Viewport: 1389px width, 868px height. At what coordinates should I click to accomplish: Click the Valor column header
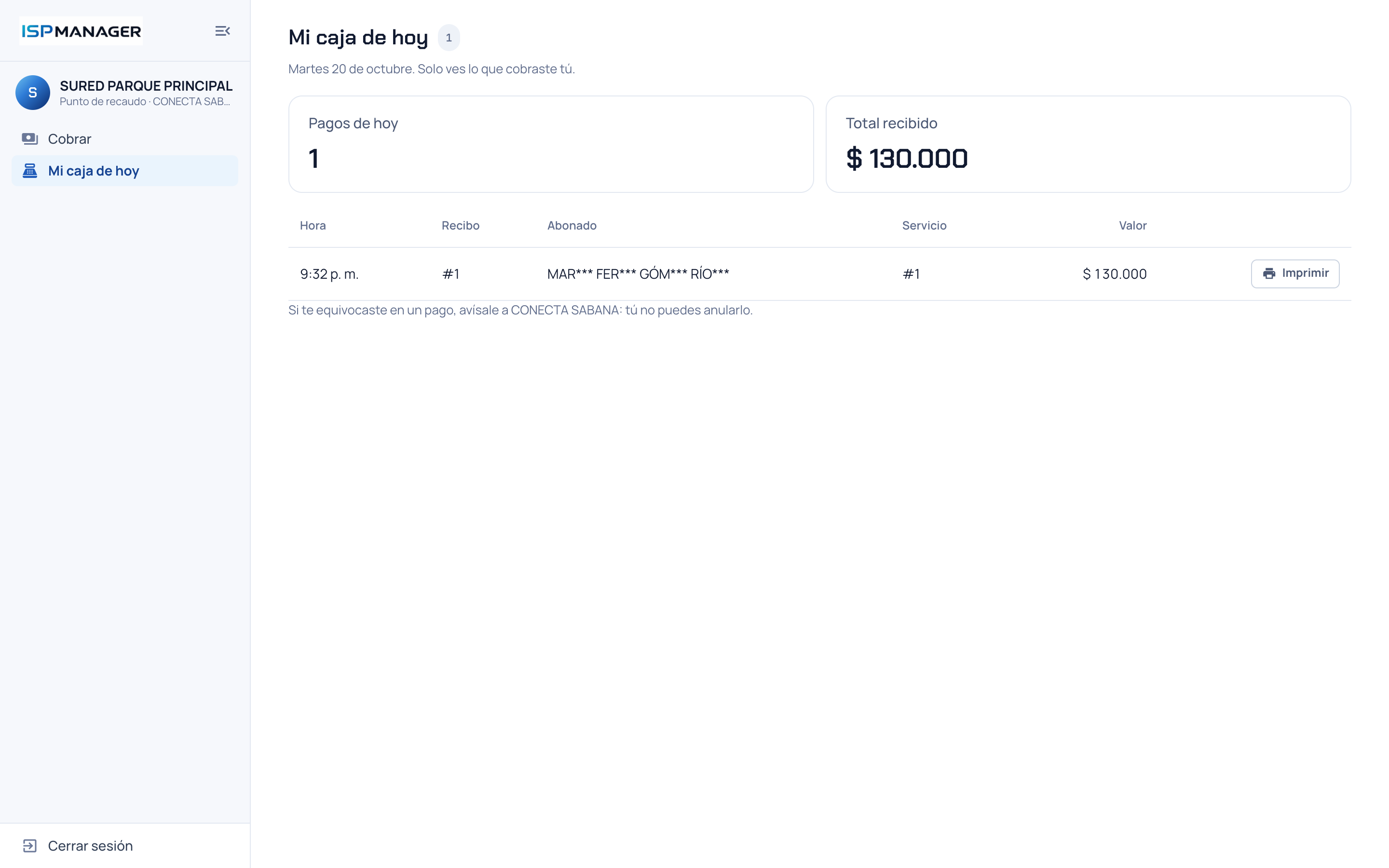tap(1132, 226)
